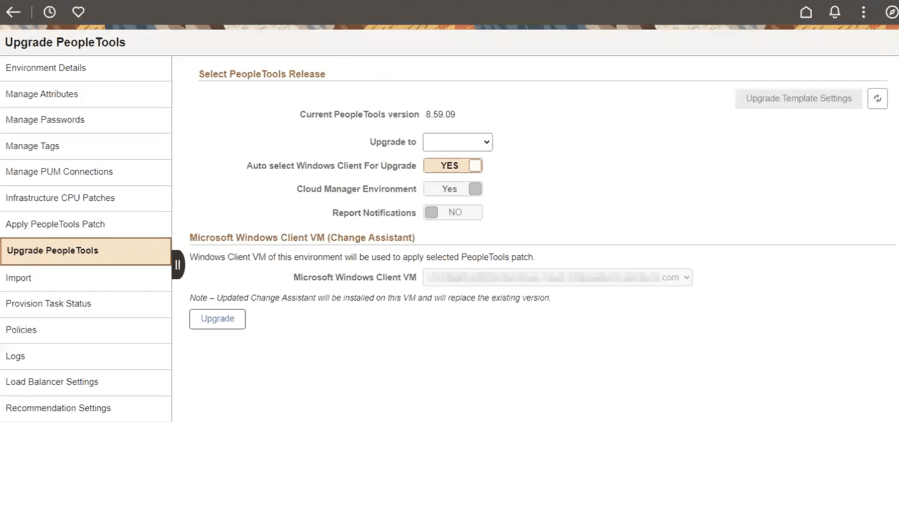
Task: Click the Upgrade Template Settings button
Action: pos(799,99)
